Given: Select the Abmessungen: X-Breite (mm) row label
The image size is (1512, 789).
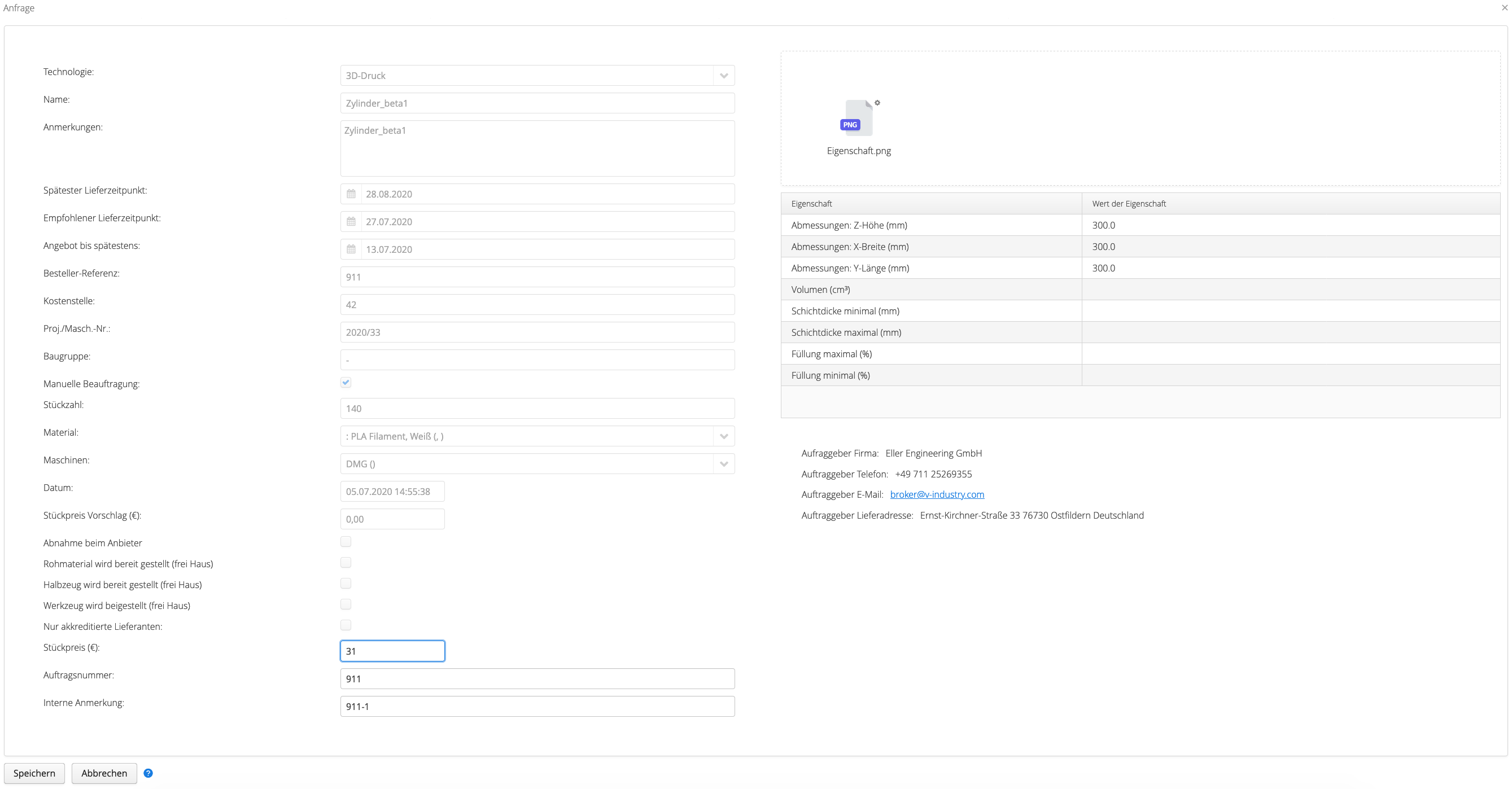Looking at the screenshot, I should [849, 247].
